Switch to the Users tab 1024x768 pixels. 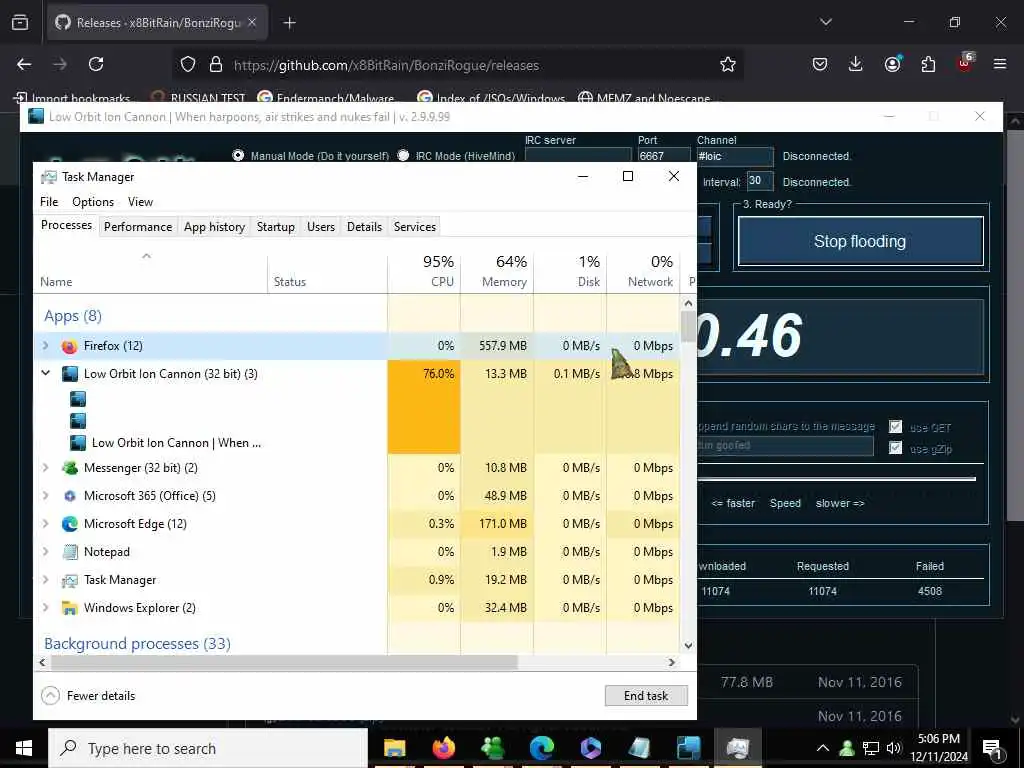tap(321, 227)
